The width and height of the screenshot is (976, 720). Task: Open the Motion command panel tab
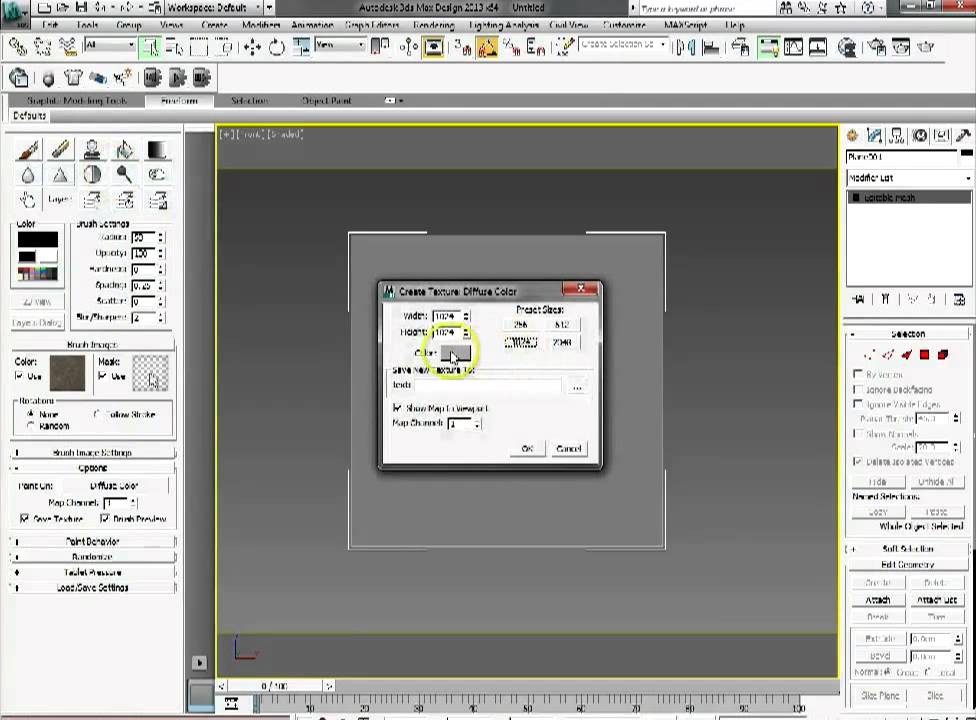[919, 136]
